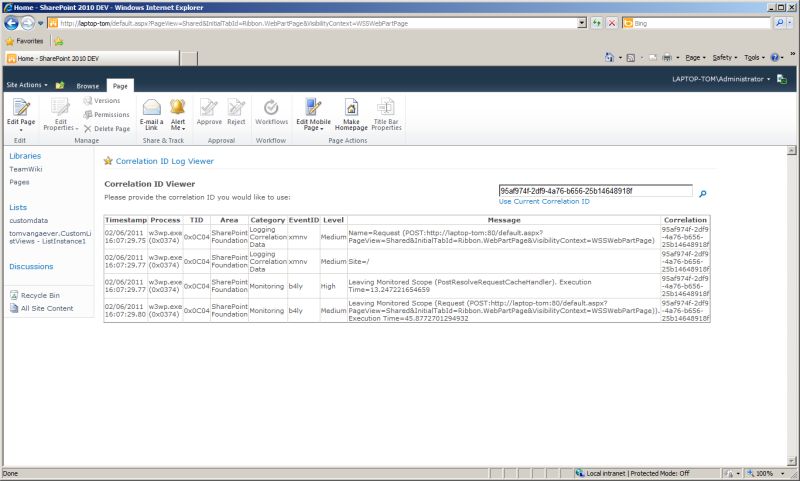Open the TeamWiki library link
Viewport: 800px width, 481px height.
[x=26, y=169]
